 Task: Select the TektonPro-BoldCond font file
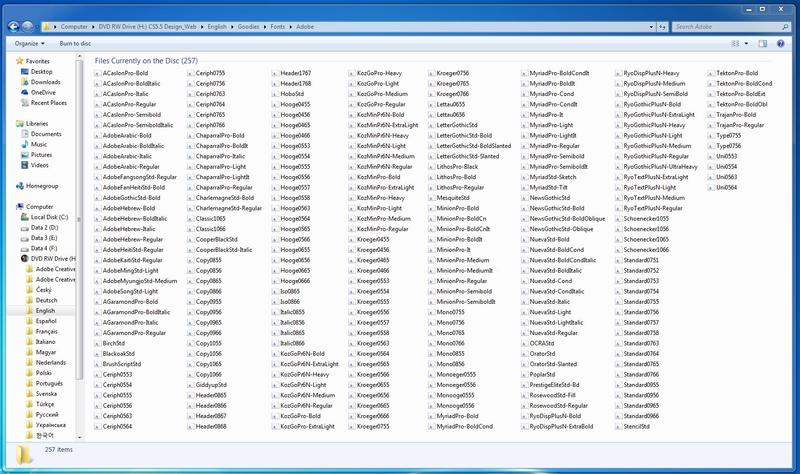click(740, 83)
